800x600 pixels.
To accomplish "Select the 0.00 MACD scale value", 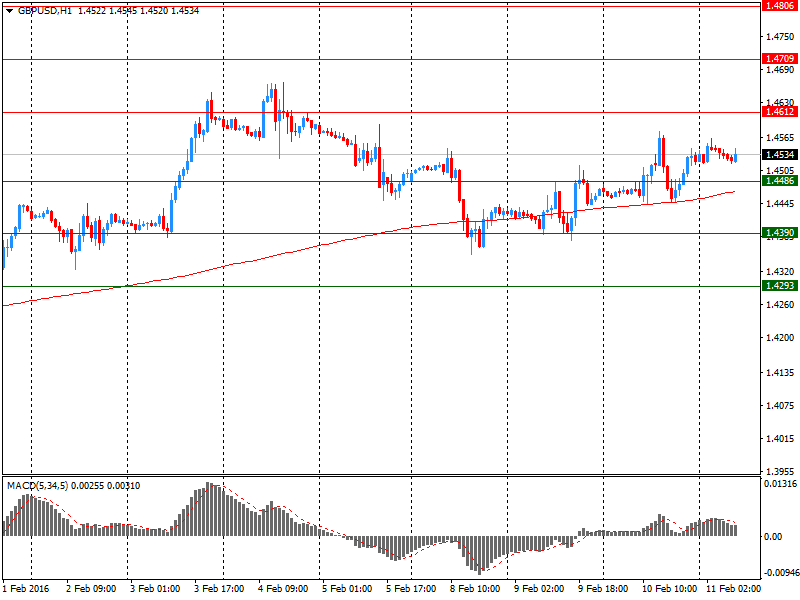I will point(773,537).
